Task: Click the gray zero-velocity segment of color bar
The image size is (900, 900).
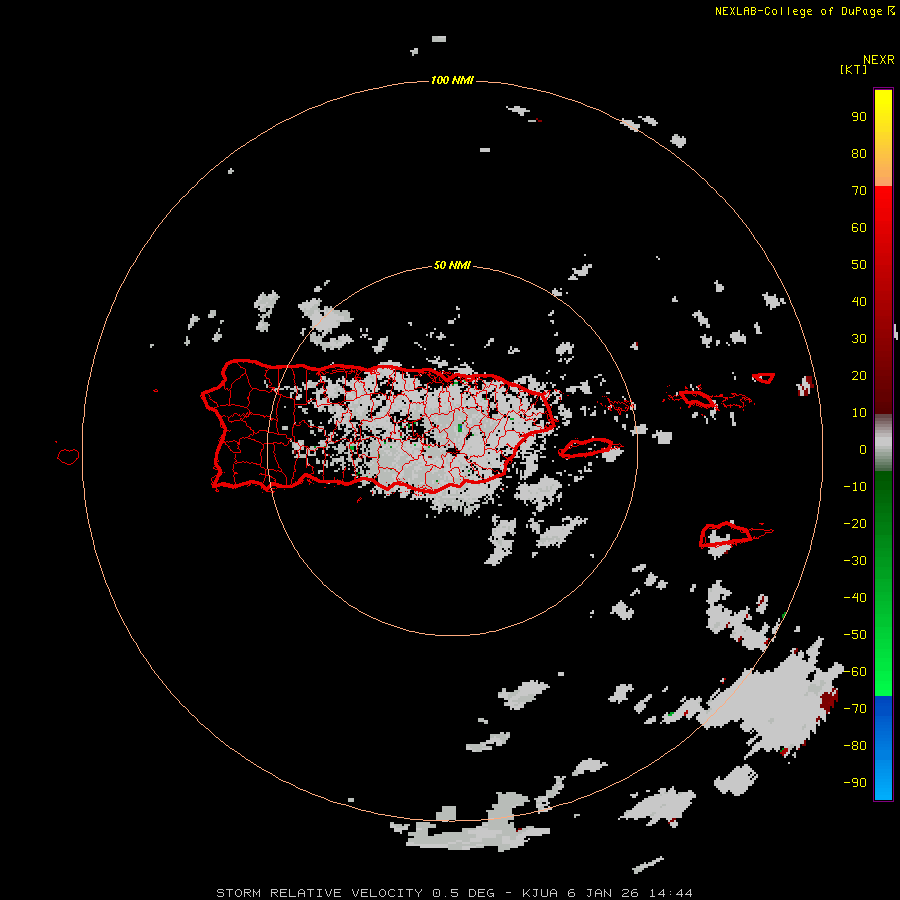Action: click(x=883, y=442)
